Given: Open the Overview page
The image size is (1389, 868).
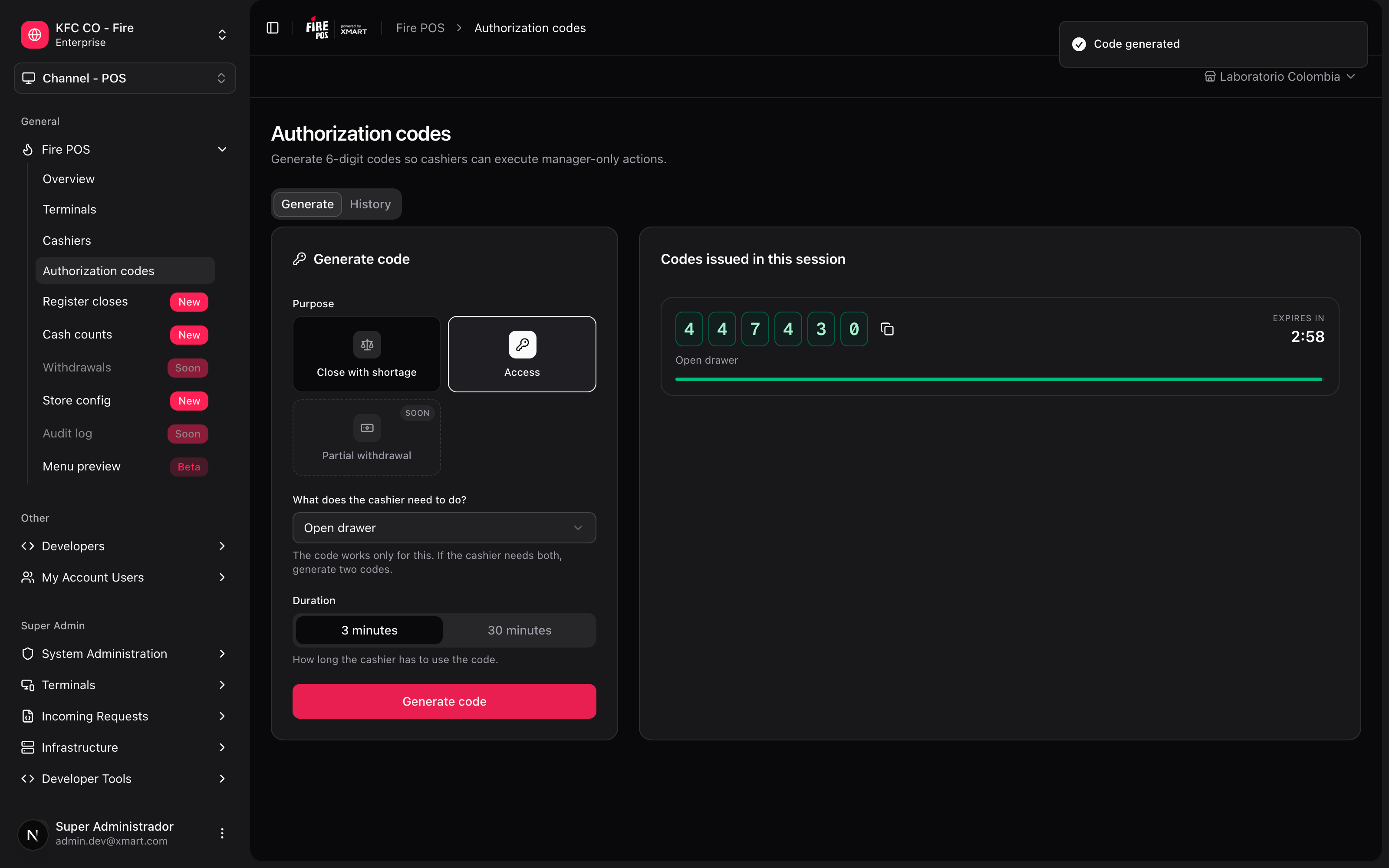Looking at the screenshot, I should point(125,179).
